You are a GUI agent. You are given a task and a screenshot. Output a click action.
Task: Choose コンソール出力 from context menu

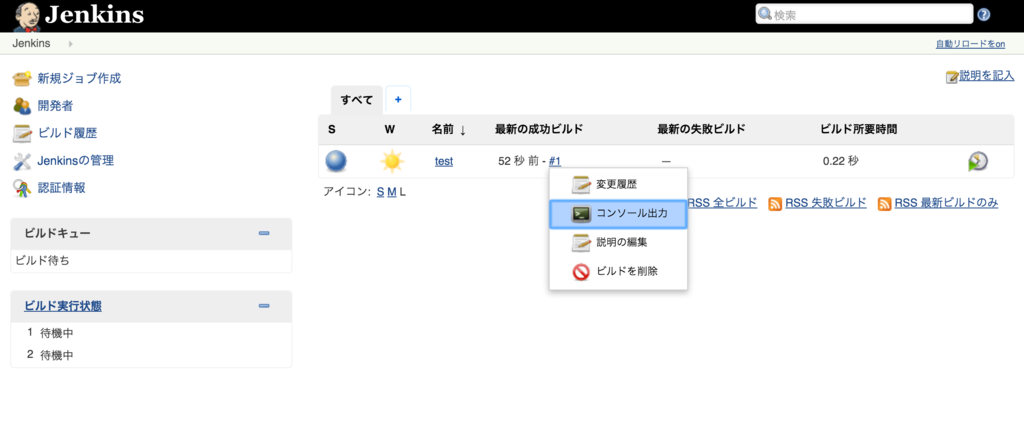tap(618, 214)
